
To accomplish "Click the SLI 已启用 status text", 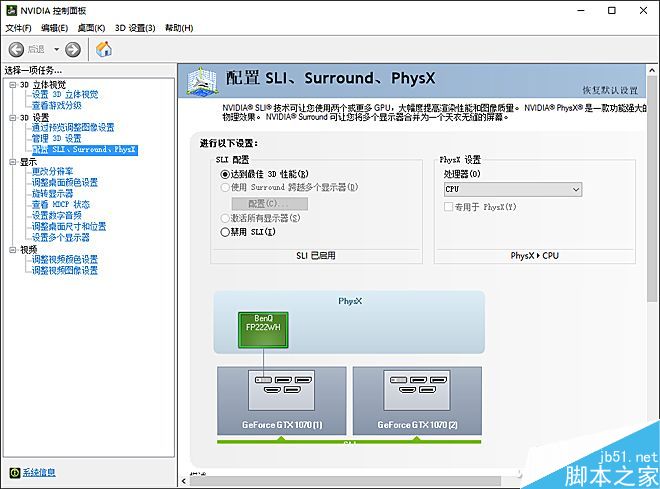I will pos(316,256).
